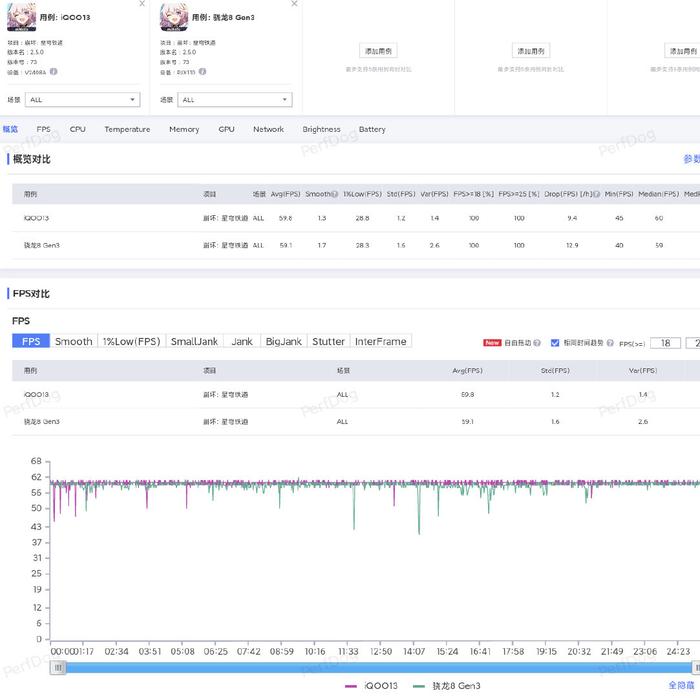
Task: Click the first 添加用例 button
Action: [378, 51]
